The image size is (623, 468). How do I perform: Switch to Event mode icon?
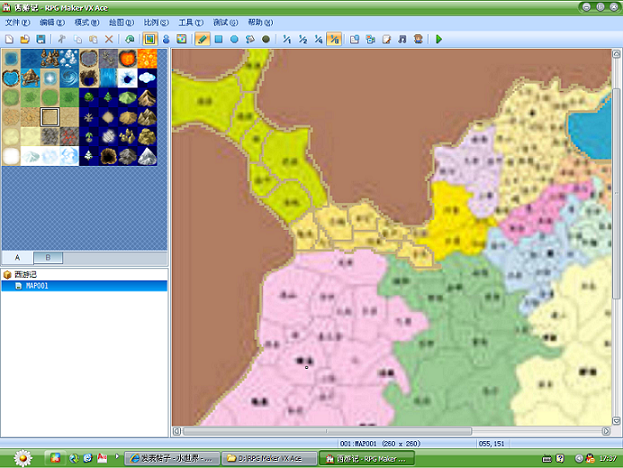point(166,39)
